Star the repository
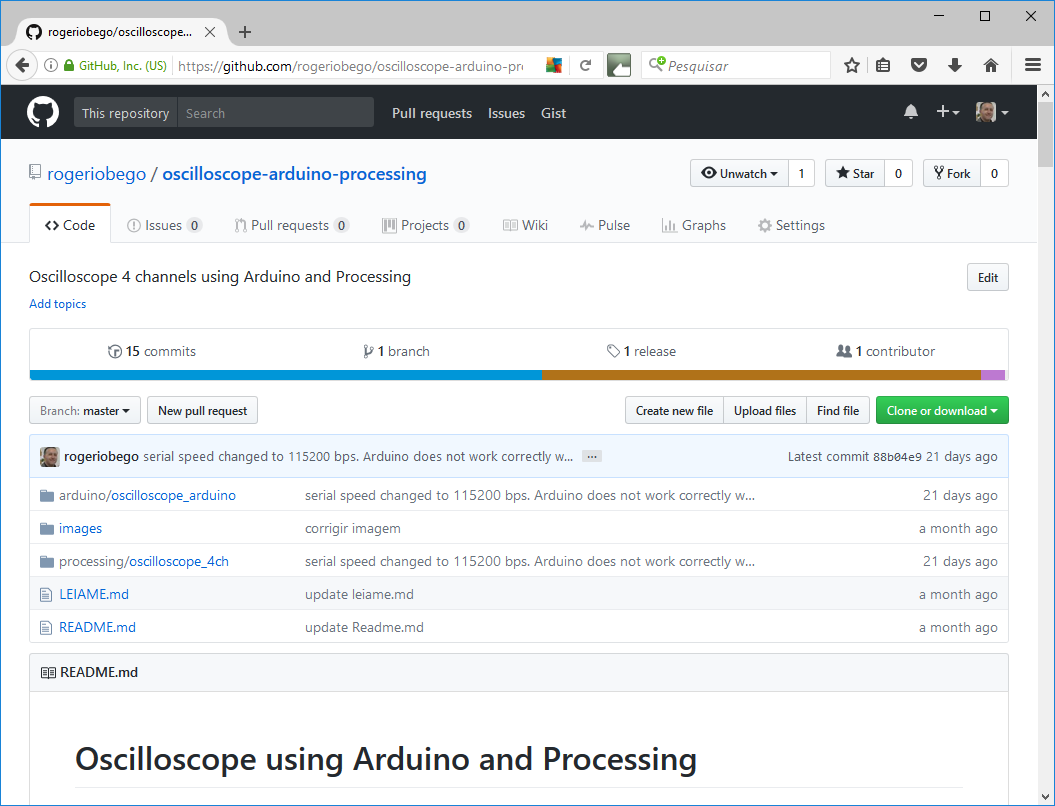 (x=854, y=172)
